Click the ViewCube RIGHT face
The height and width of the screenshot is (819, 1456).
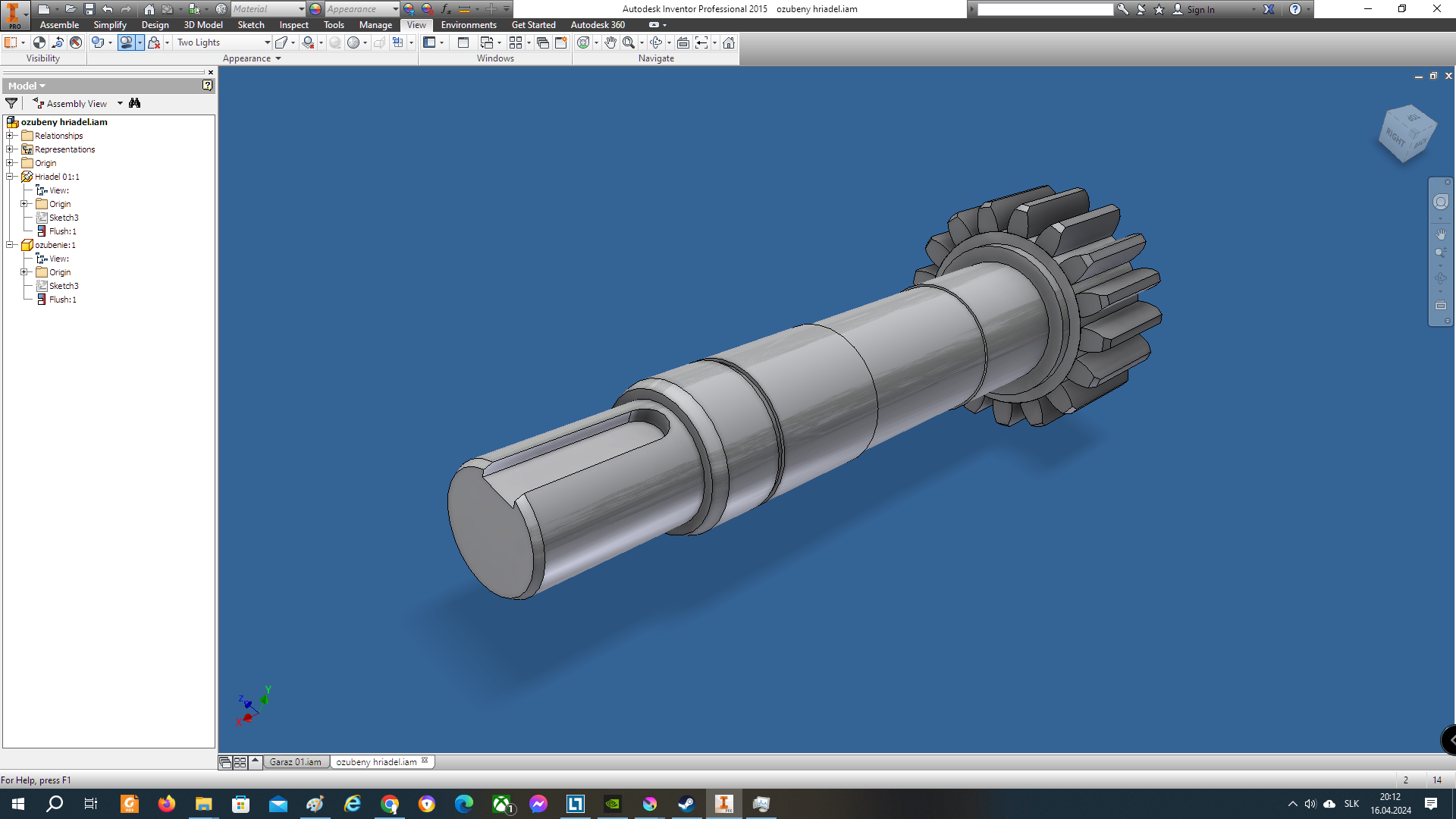click(1395, 138)
